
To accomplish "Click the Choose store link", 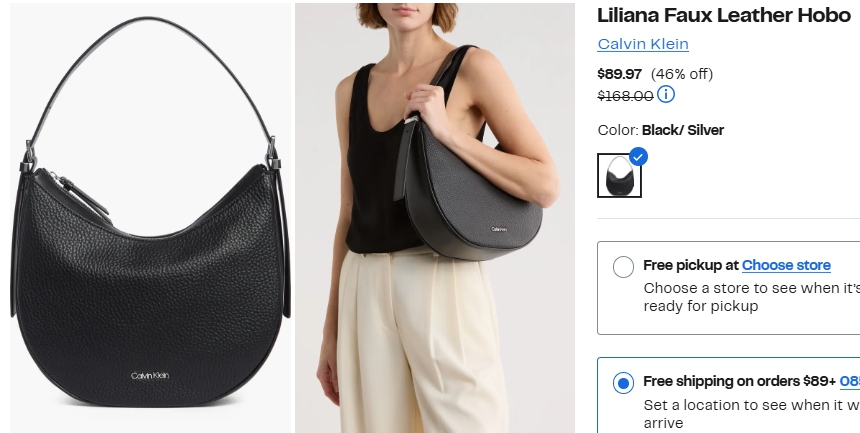I will (x=786, y=265).
